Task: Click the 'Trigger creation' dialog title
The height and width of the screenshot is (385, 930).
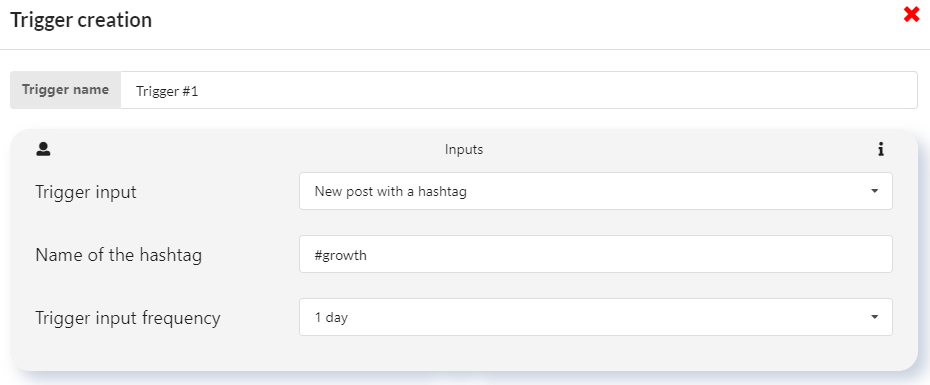Action: [81, 20]
